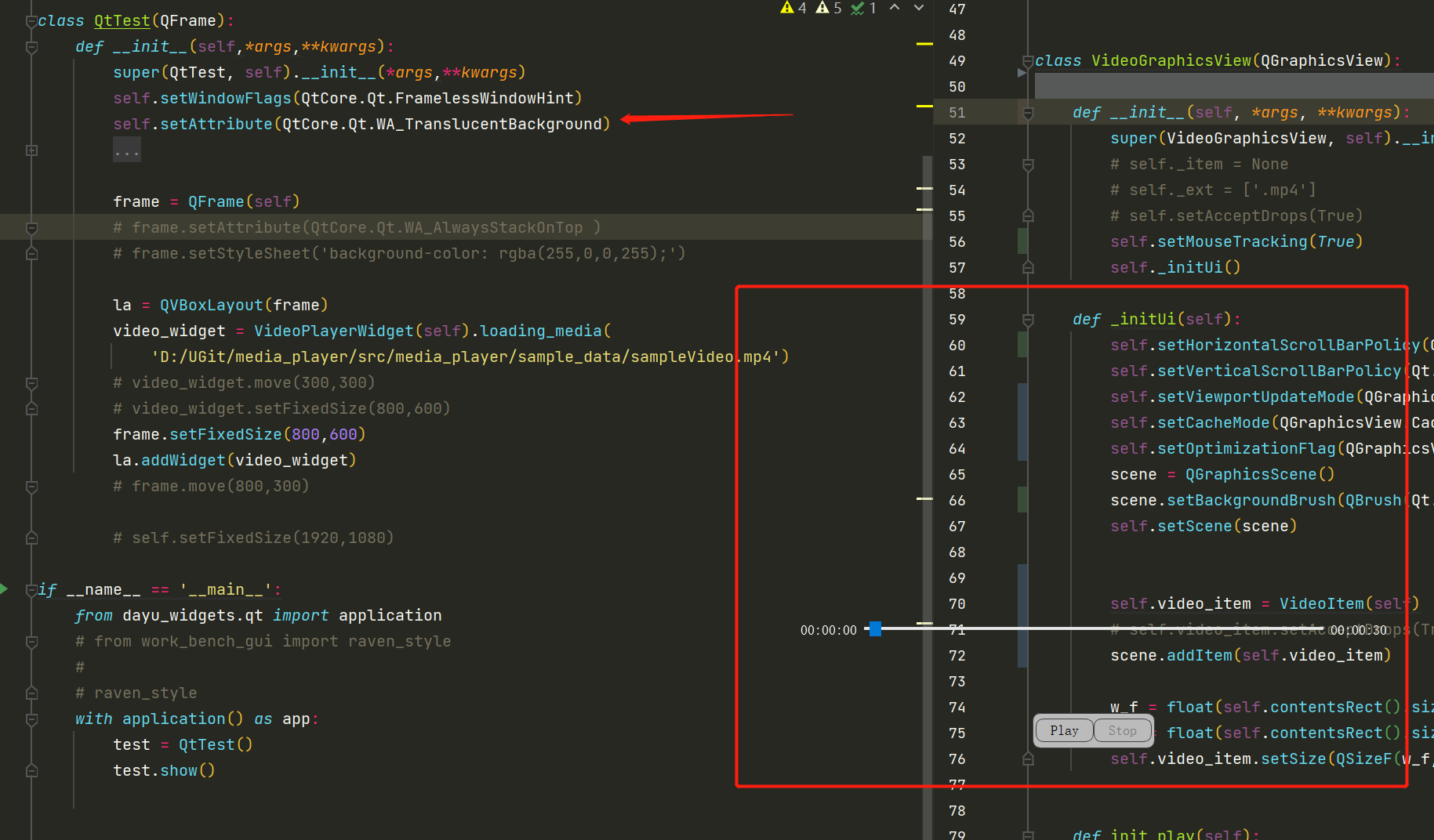Collapse QtTest __init__ method fold marker
1434x840 pixels.
click(x=31, y=47)
